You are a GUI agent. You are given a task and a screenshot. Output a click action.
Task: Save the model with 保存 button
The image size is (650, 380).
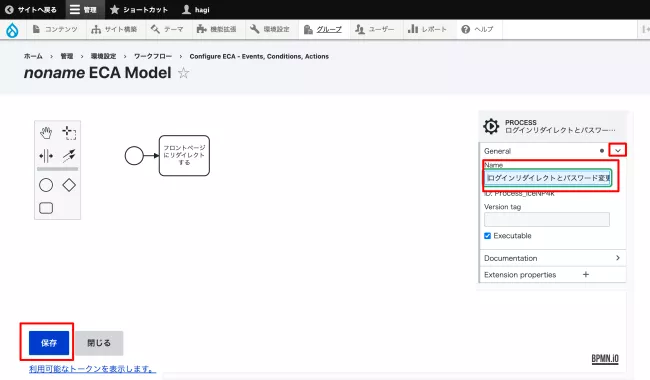tap(49, 343)
